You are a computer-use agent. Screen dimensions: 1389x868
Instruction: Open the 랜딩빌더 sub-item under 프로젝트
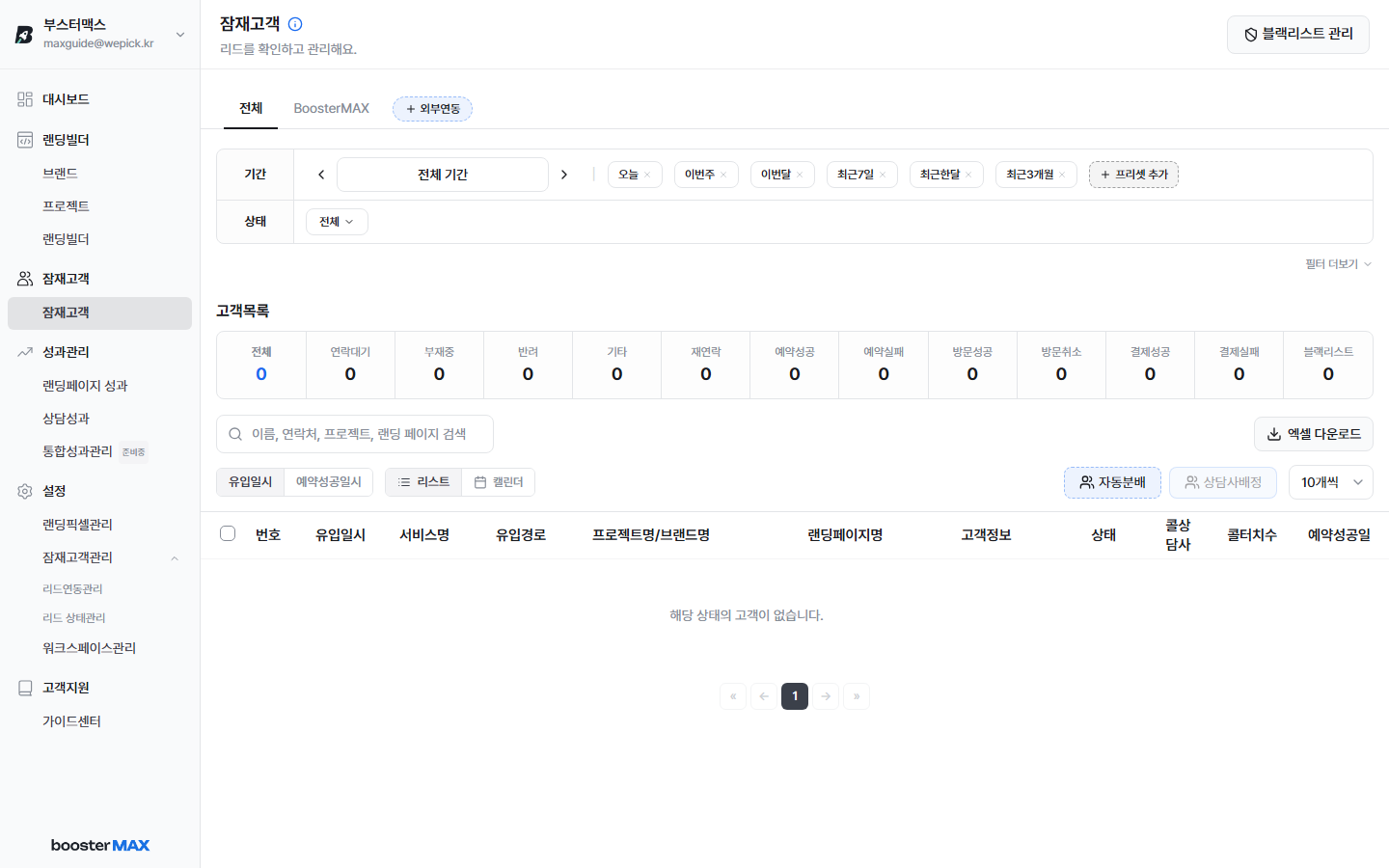(x=66, y=239)
